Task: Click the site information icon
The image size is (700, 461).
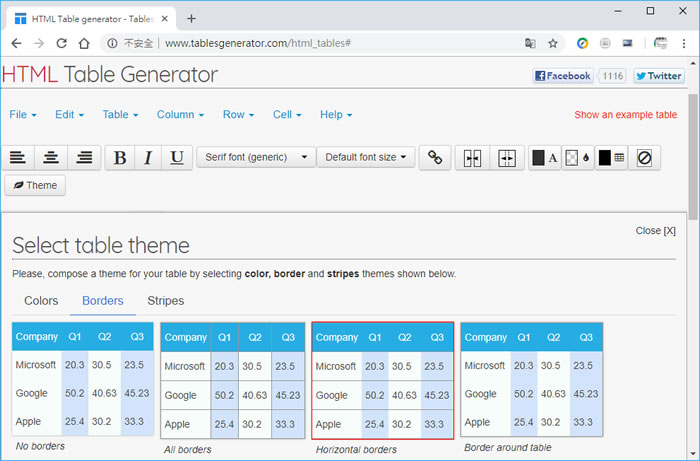Action: click(112, 43)
